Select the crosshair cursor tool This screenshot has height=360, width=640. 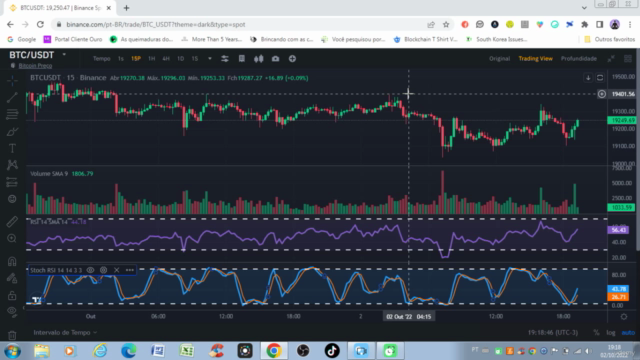point(12,80)
